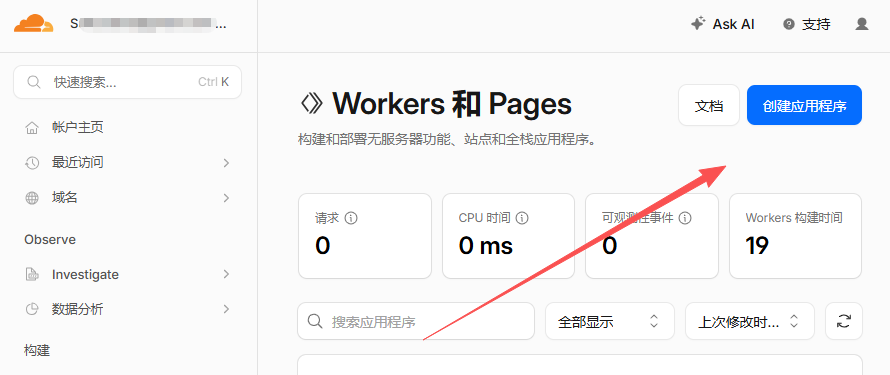Click the 快速搜索 input field
The height and width of the screenshot is (375, 890).
click(127, 82)
